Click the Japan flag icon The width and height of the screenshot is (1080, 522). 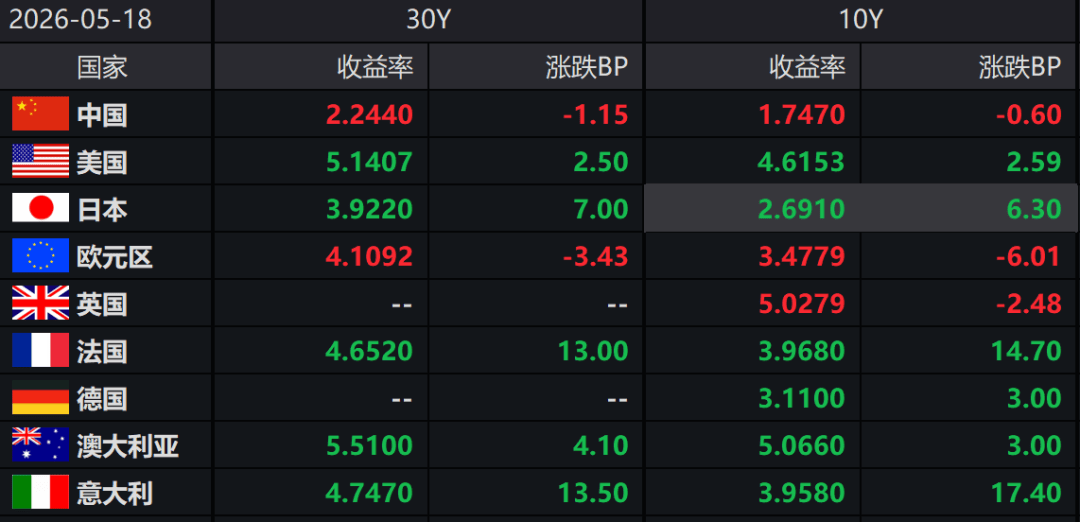pos(41,208)
